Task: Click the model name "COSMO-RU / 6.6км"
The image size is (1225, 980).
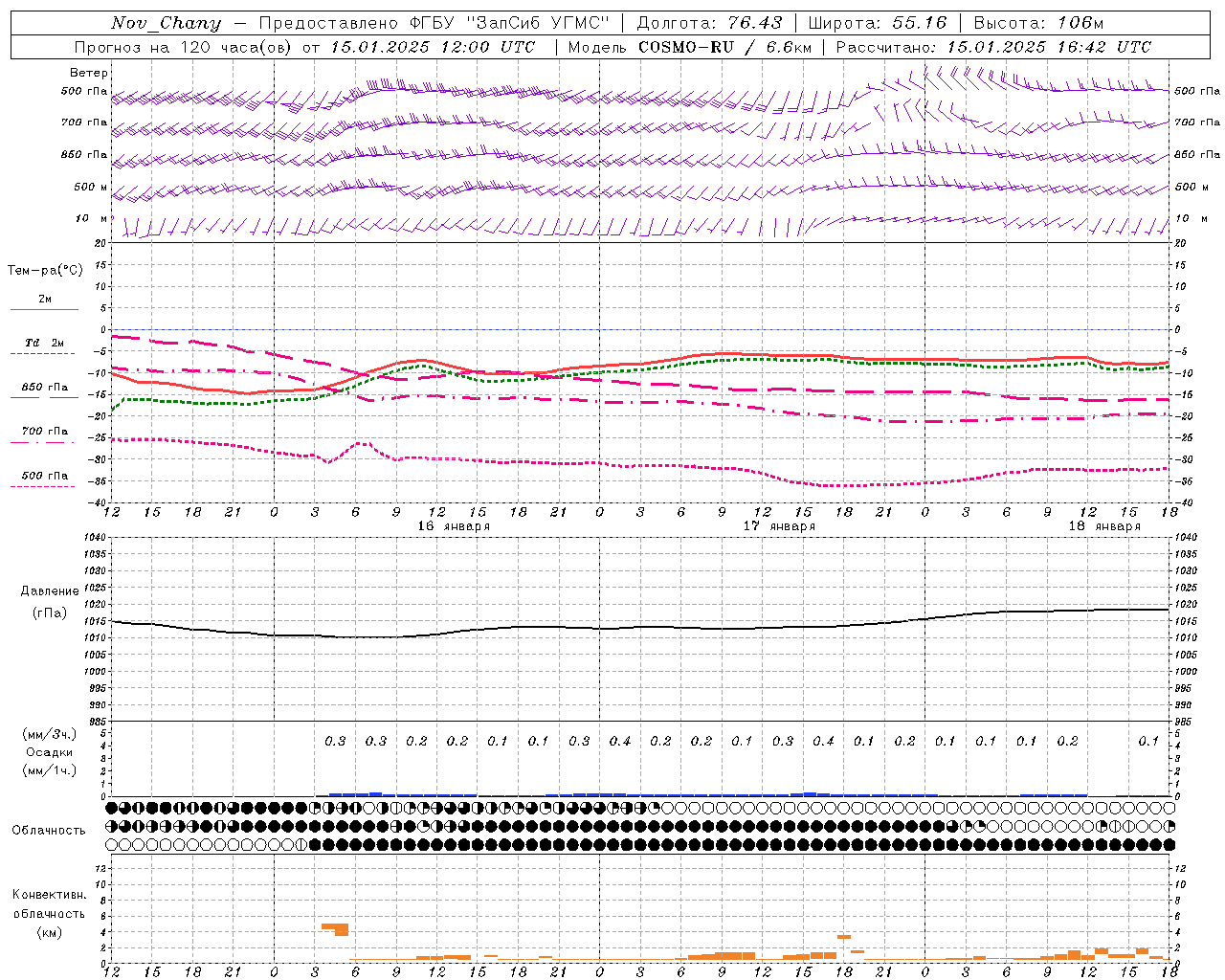Action: coord(725,47)
